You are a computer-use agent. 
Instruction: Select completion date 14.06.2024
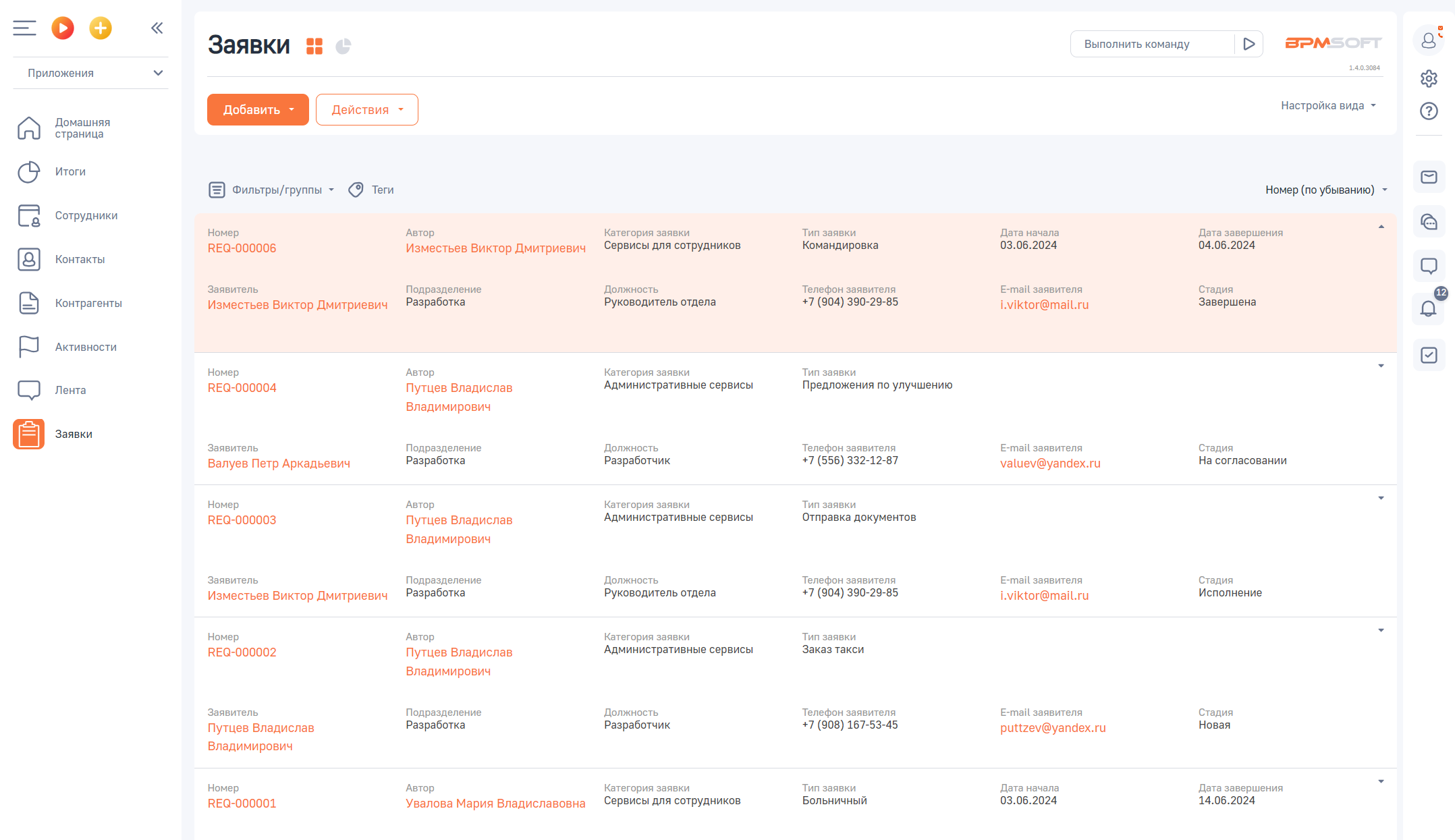(1226, 801)
